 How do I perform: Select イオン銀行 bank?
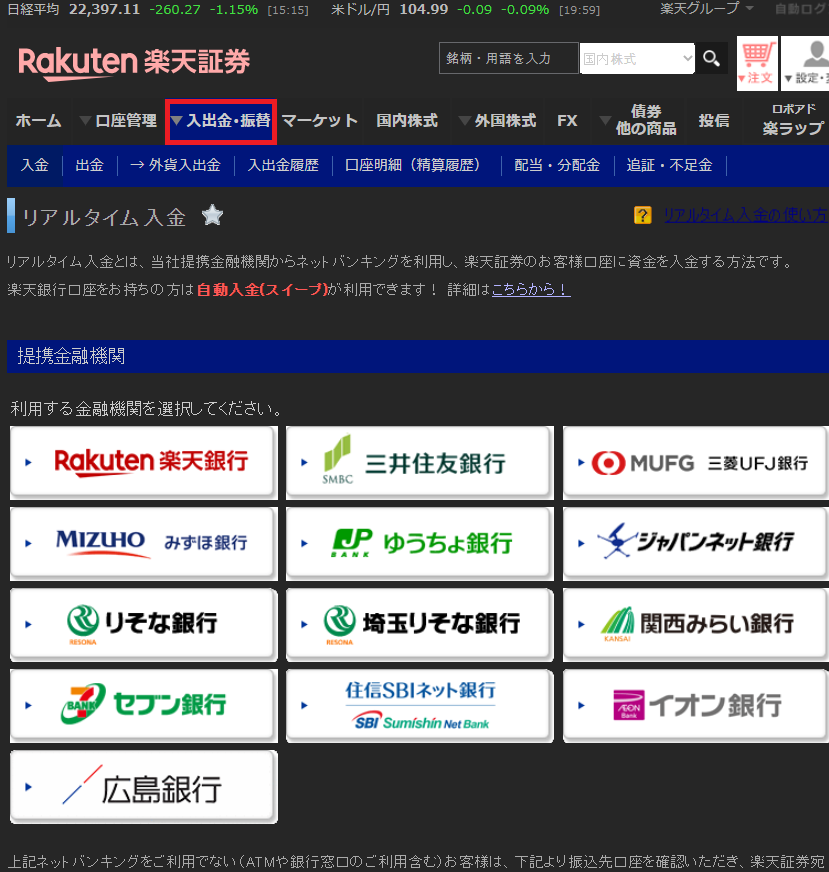(696, 705)
